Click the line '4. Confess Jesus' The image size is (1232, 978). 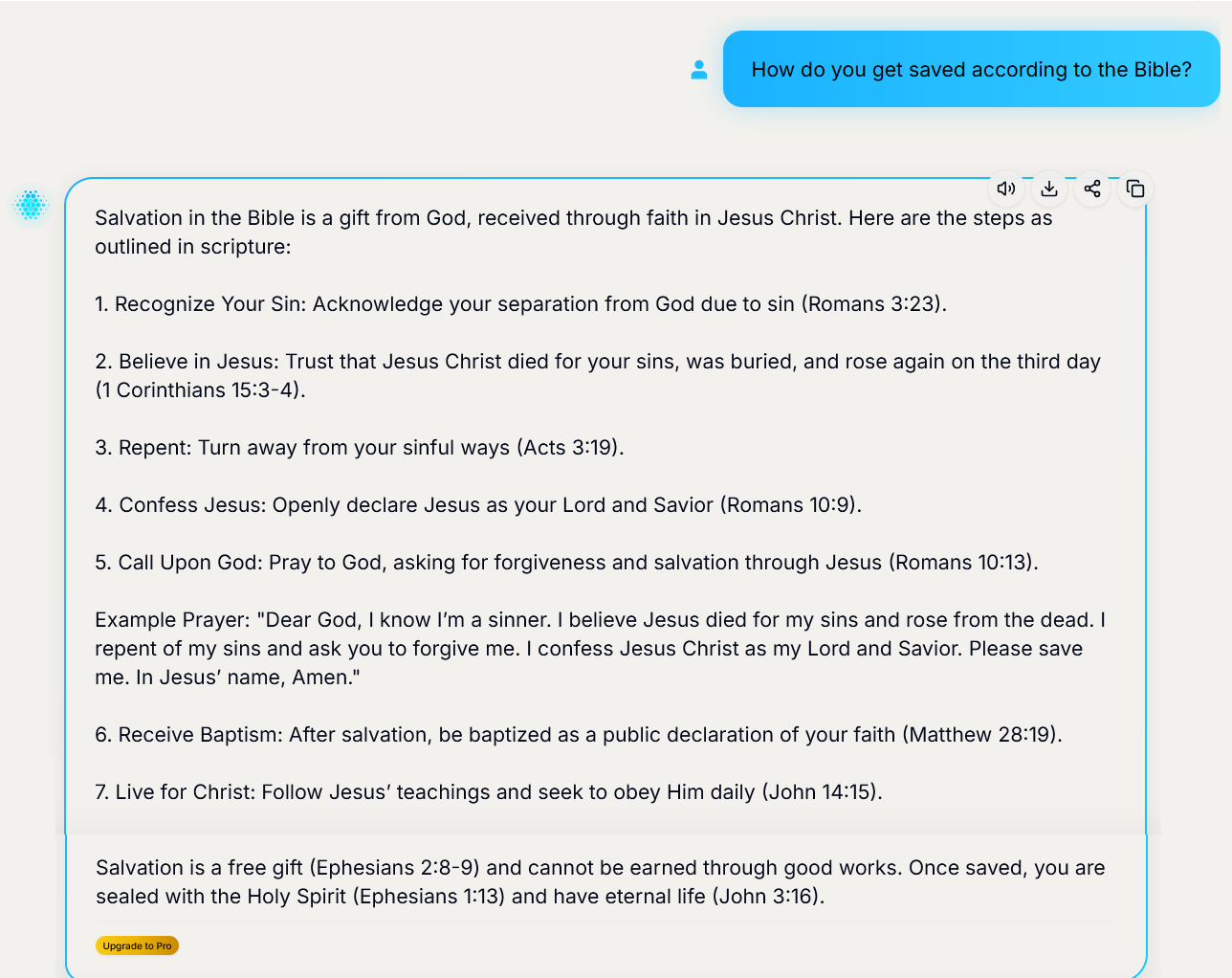coord(478,505)
